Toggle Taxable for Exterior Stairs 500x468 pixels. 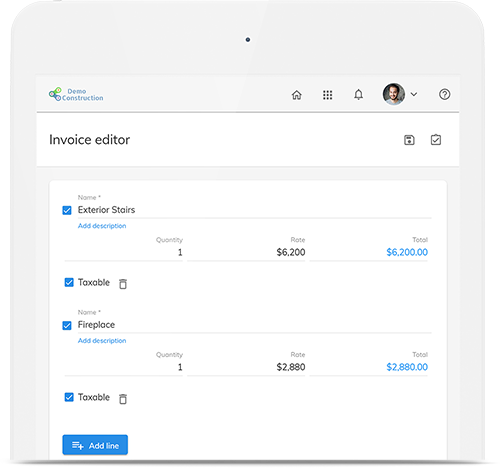click(x=69, y=282)
